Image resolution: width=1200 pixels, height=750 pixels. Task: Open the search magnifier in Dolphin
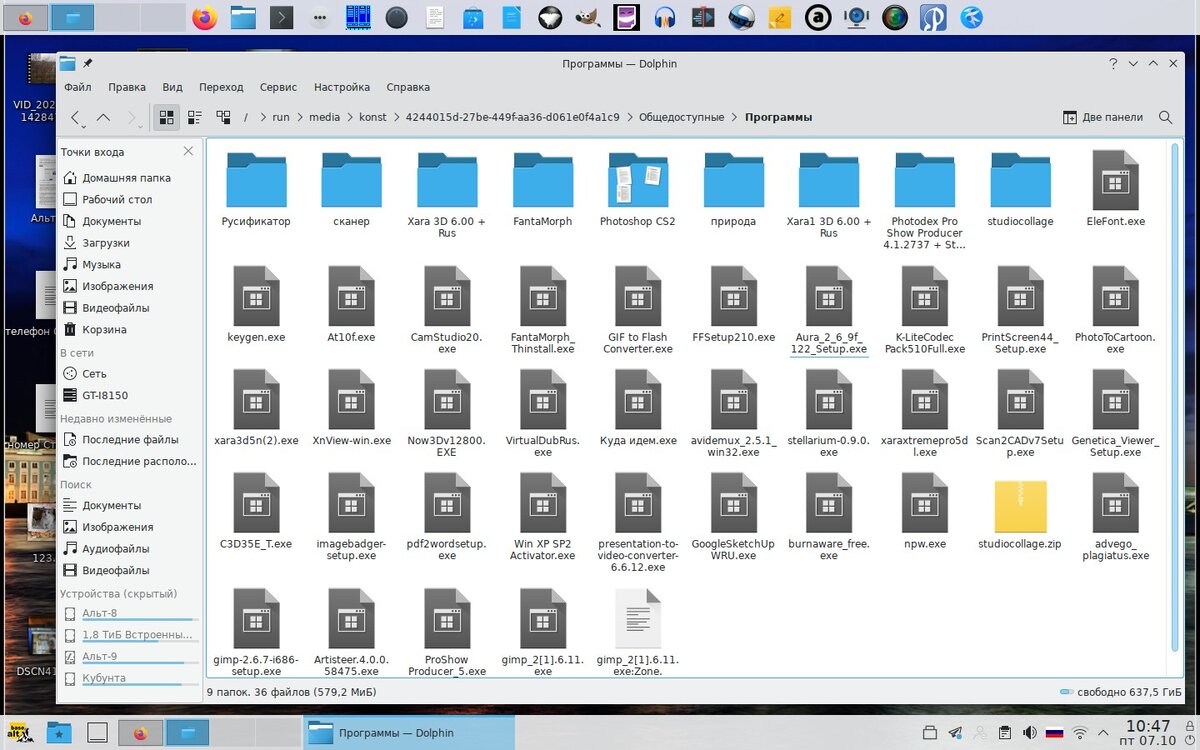[x=1165, y=117]
